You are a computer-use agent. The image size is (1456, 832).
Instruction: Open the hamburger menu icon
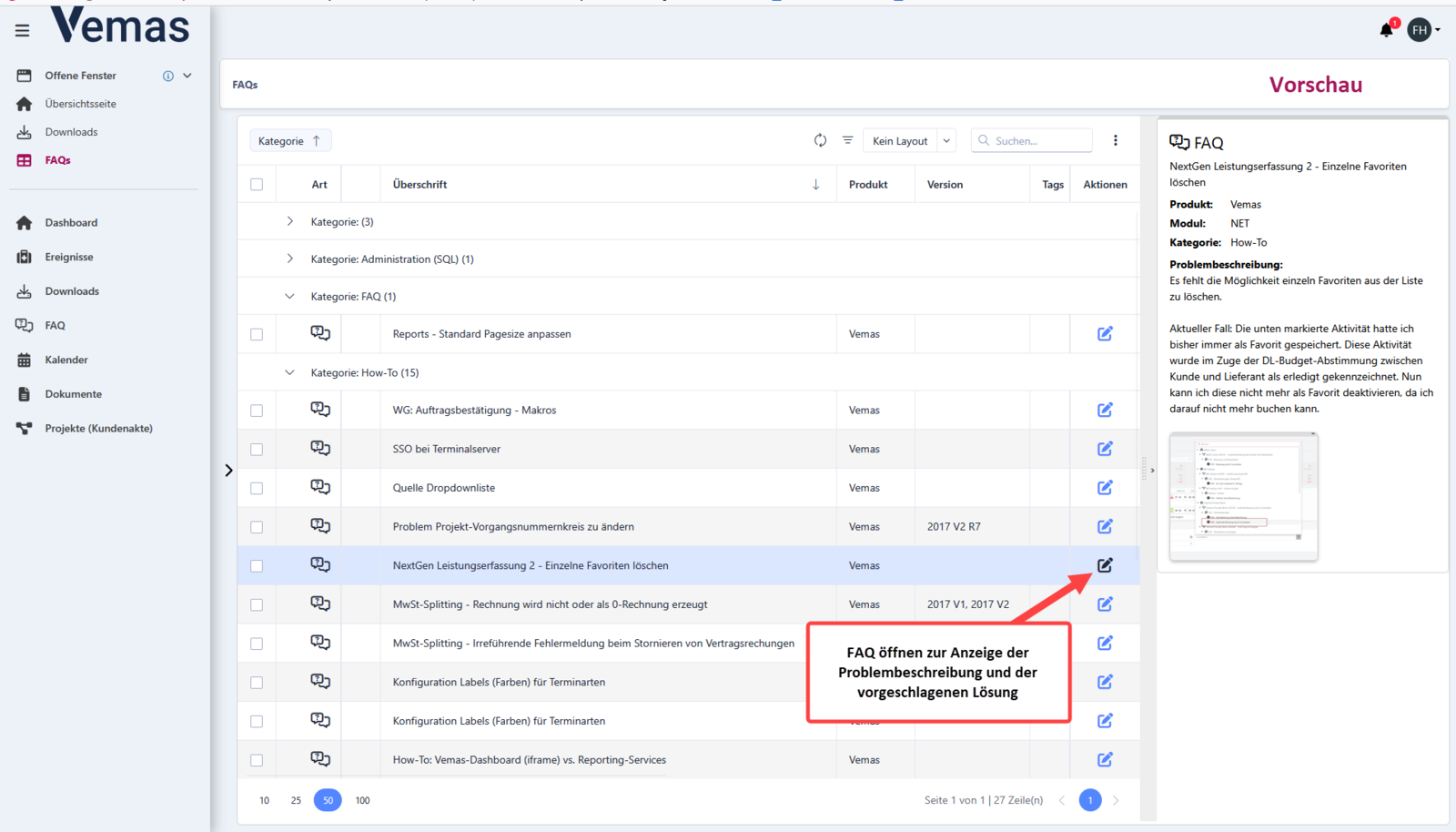point(23,31)
